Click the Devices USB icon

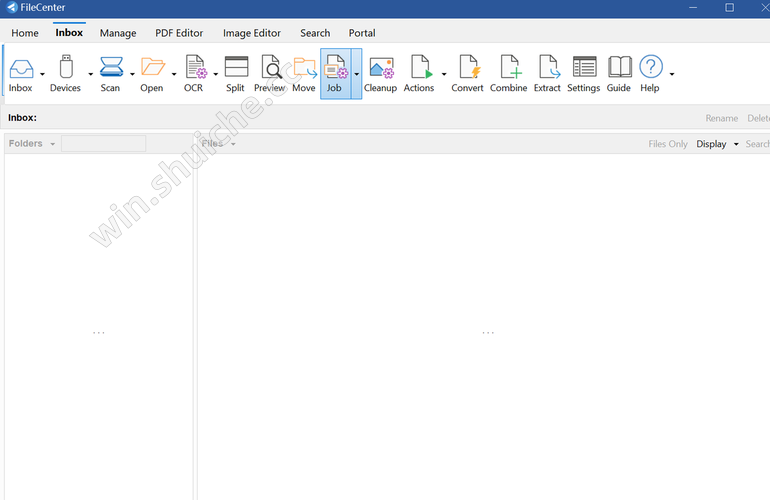coord(65,68)
